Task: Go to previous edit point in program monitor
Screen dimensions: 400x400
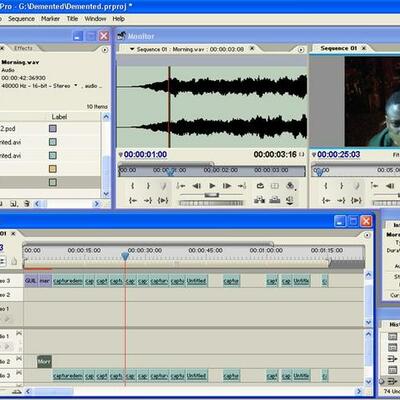Action: [x=374, y=186]
